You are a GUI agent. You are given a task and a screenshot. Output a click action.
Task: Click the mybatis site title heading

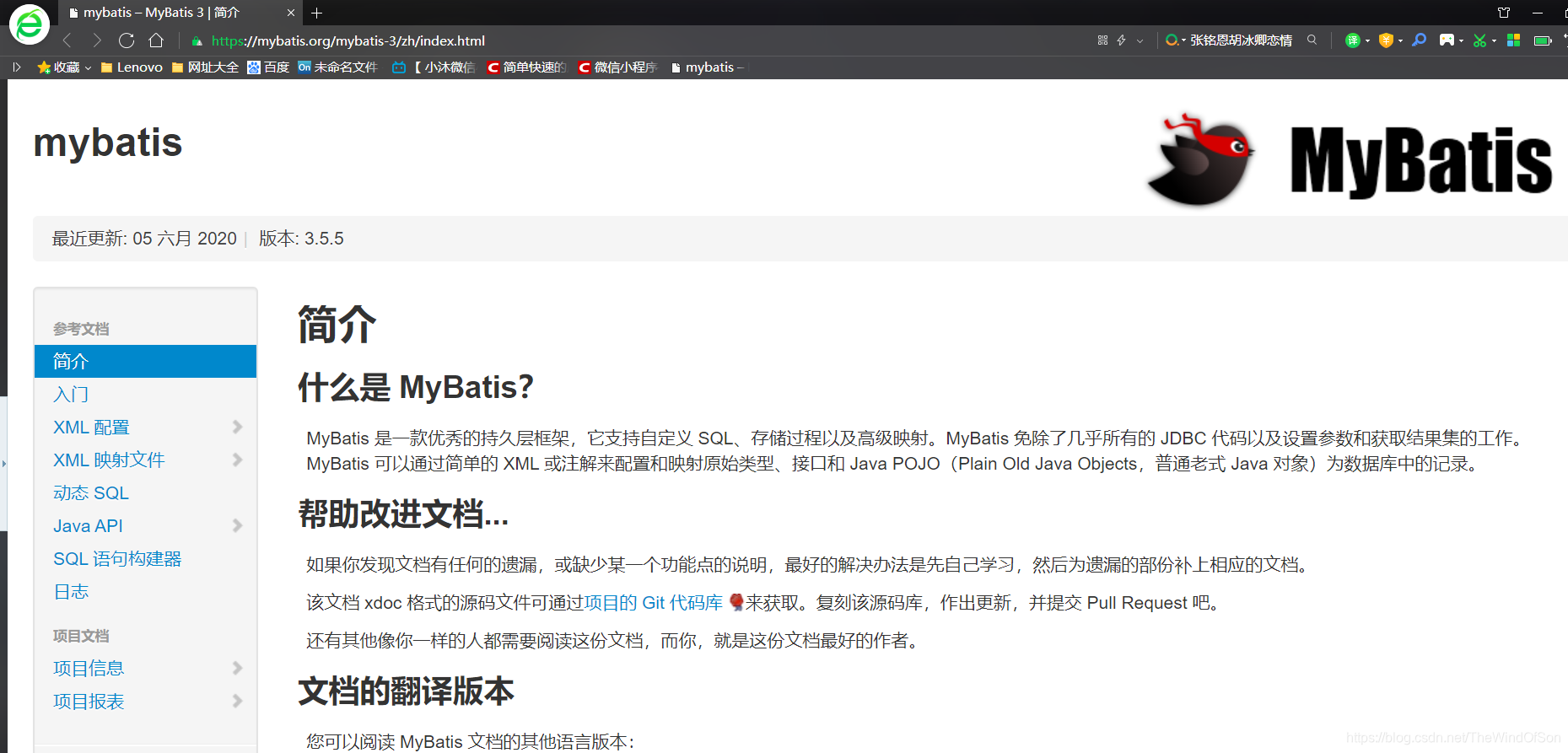108,143
